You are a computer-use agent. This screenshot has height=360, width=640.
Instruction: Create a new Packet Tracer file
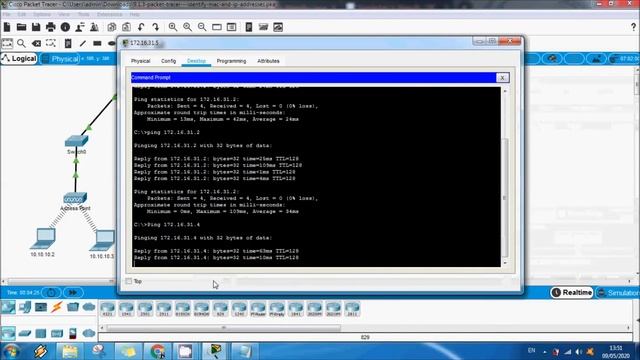(x=7, y=27)
